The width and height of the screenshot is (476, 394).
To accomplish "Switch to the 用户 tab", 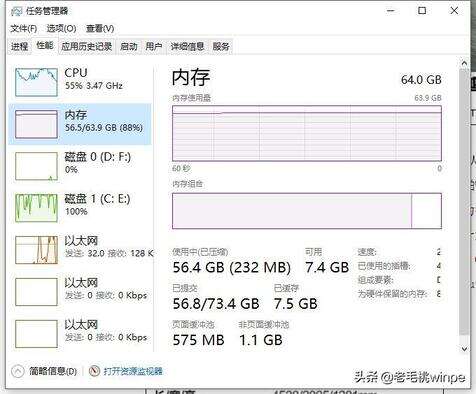I will (154, 46).
